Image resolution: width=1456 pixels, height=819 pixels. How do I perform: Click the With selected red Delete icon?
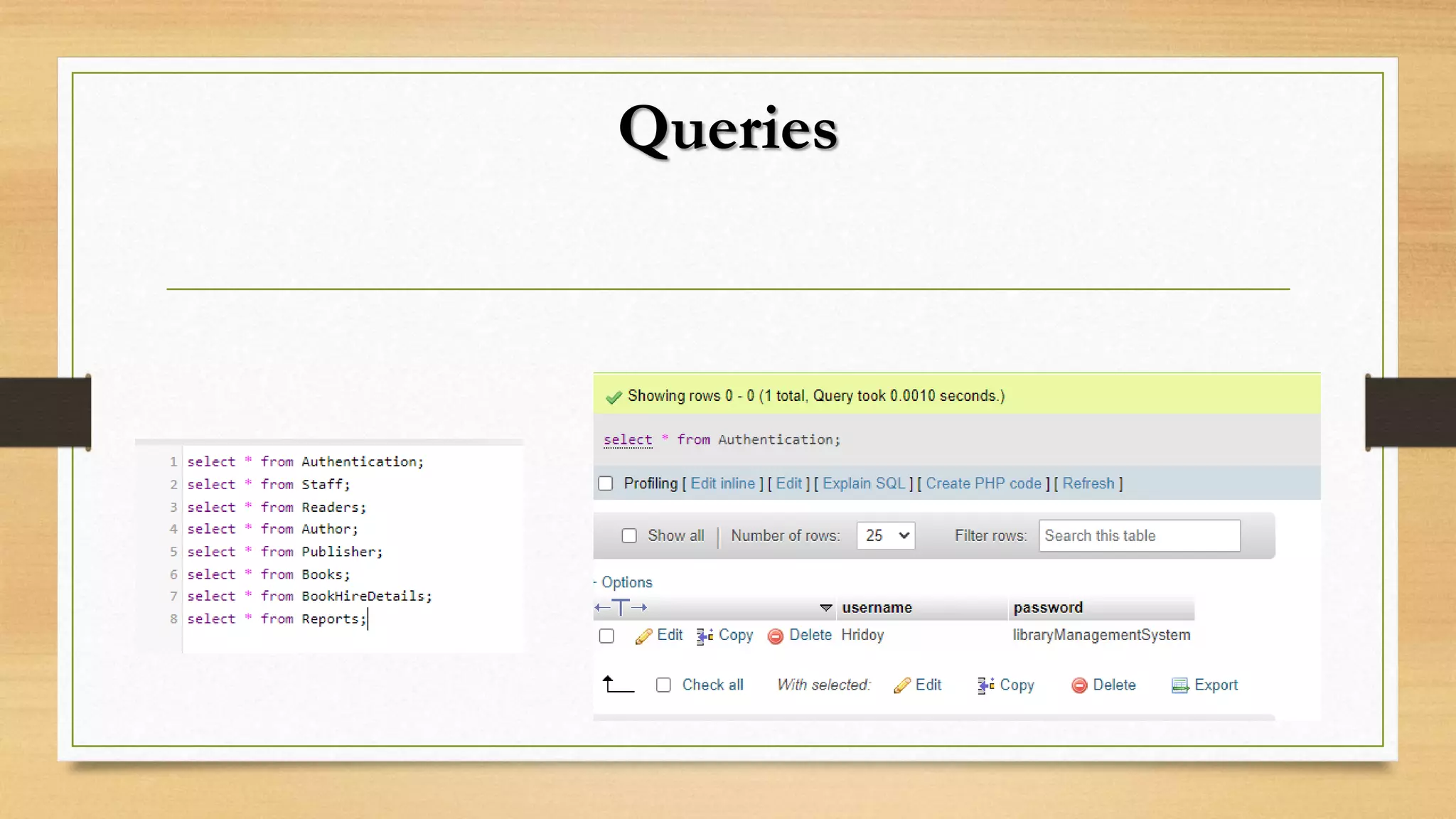pos(1079,685)
